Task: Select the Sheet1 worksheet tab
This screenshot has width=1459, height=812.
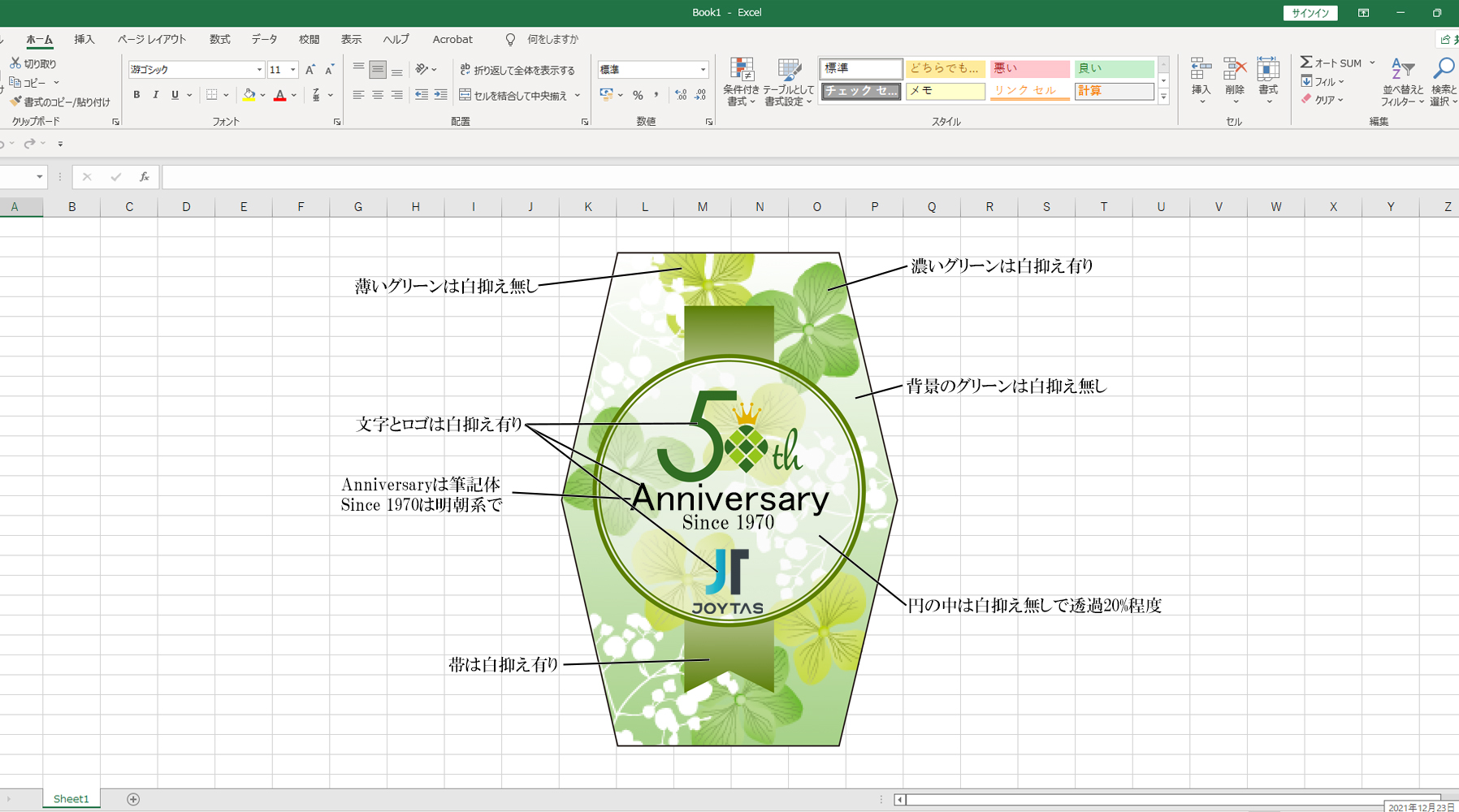Action: pyautogui.click(x=71, y=799)
